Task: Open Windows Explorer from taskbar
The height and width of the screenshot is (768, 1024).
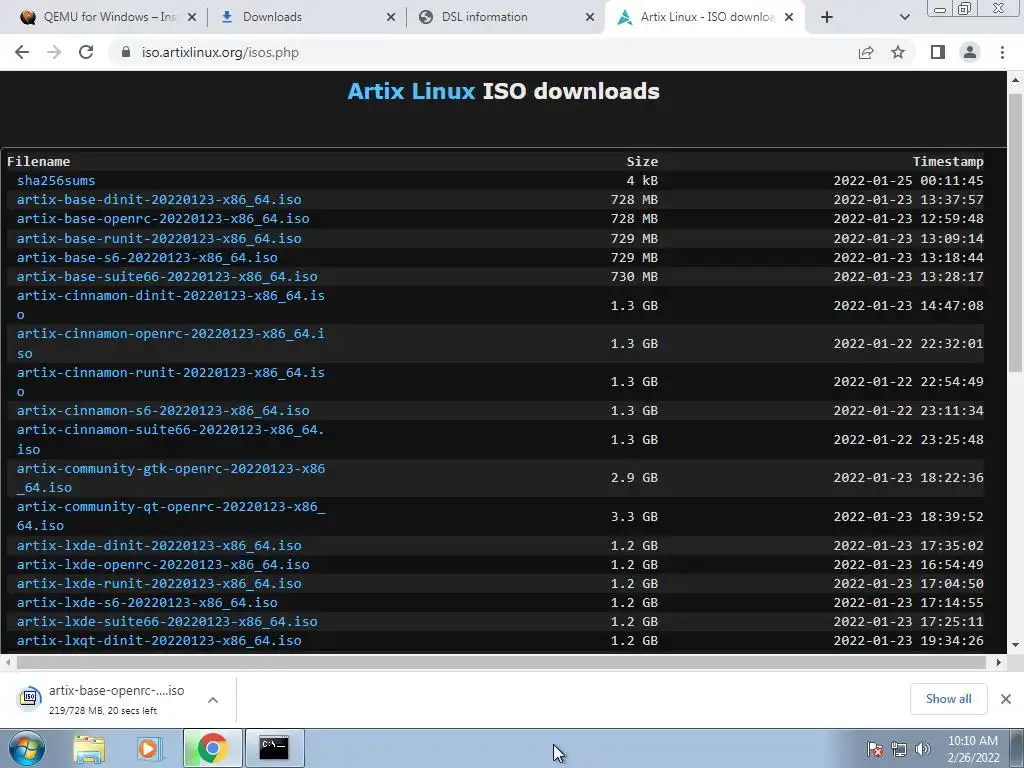Action: click(89, 748)
